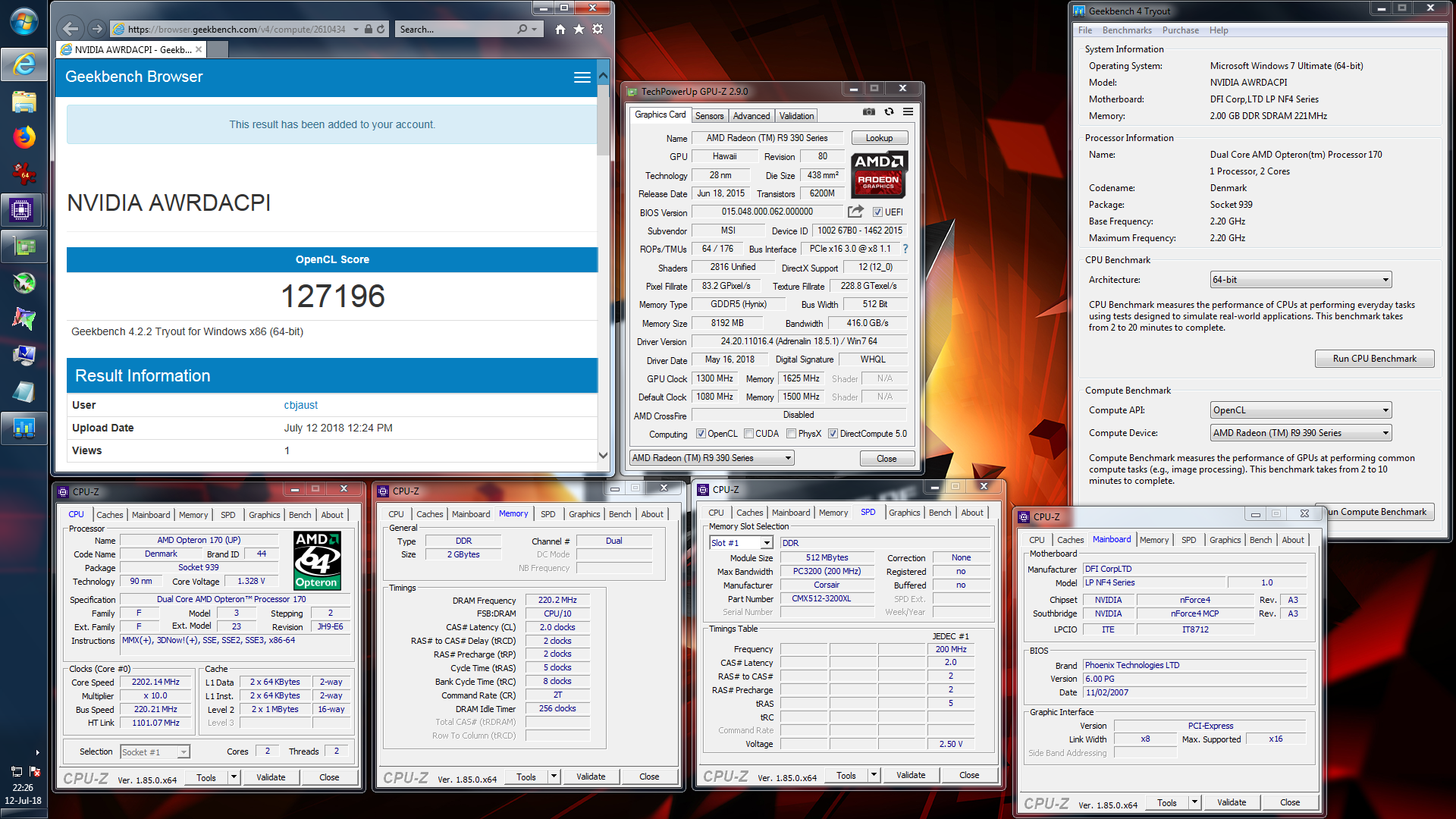Image resolution: width=1456 pixels, height=819 pixels.
Task: Open Benchmarks menu in Geekbench 4
Action: (x=1127, y=30)
